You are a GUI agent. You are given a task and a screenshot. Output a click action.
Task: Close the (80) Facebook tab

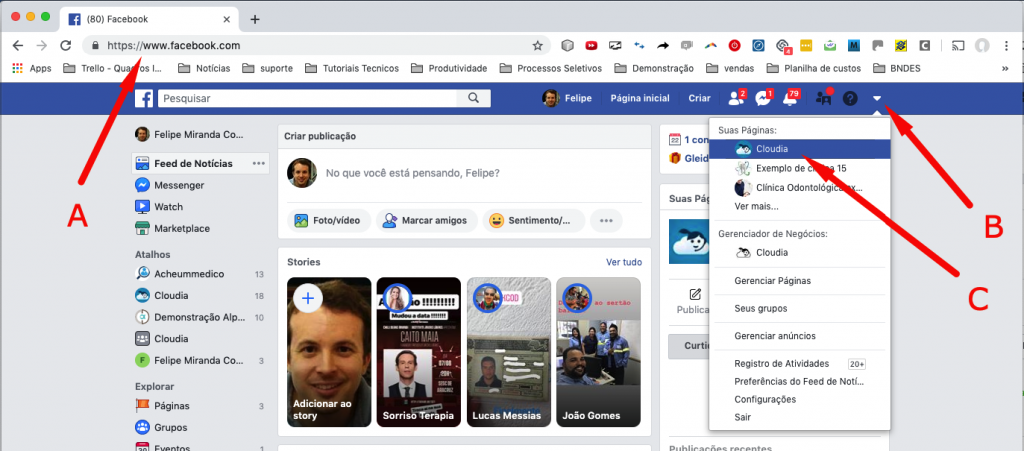click(227, 19)
